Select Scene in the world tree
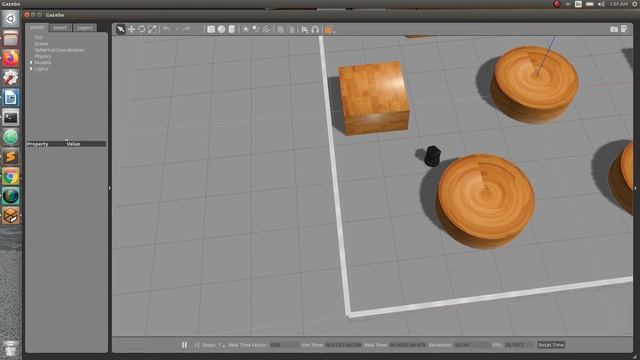Screen dimensions: 640x360 click(x=41, y=44)
